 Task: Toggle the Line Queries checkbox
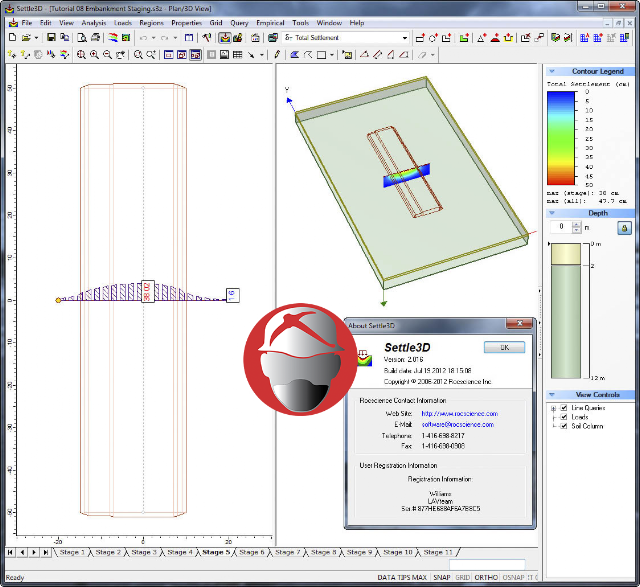[564, 408]
